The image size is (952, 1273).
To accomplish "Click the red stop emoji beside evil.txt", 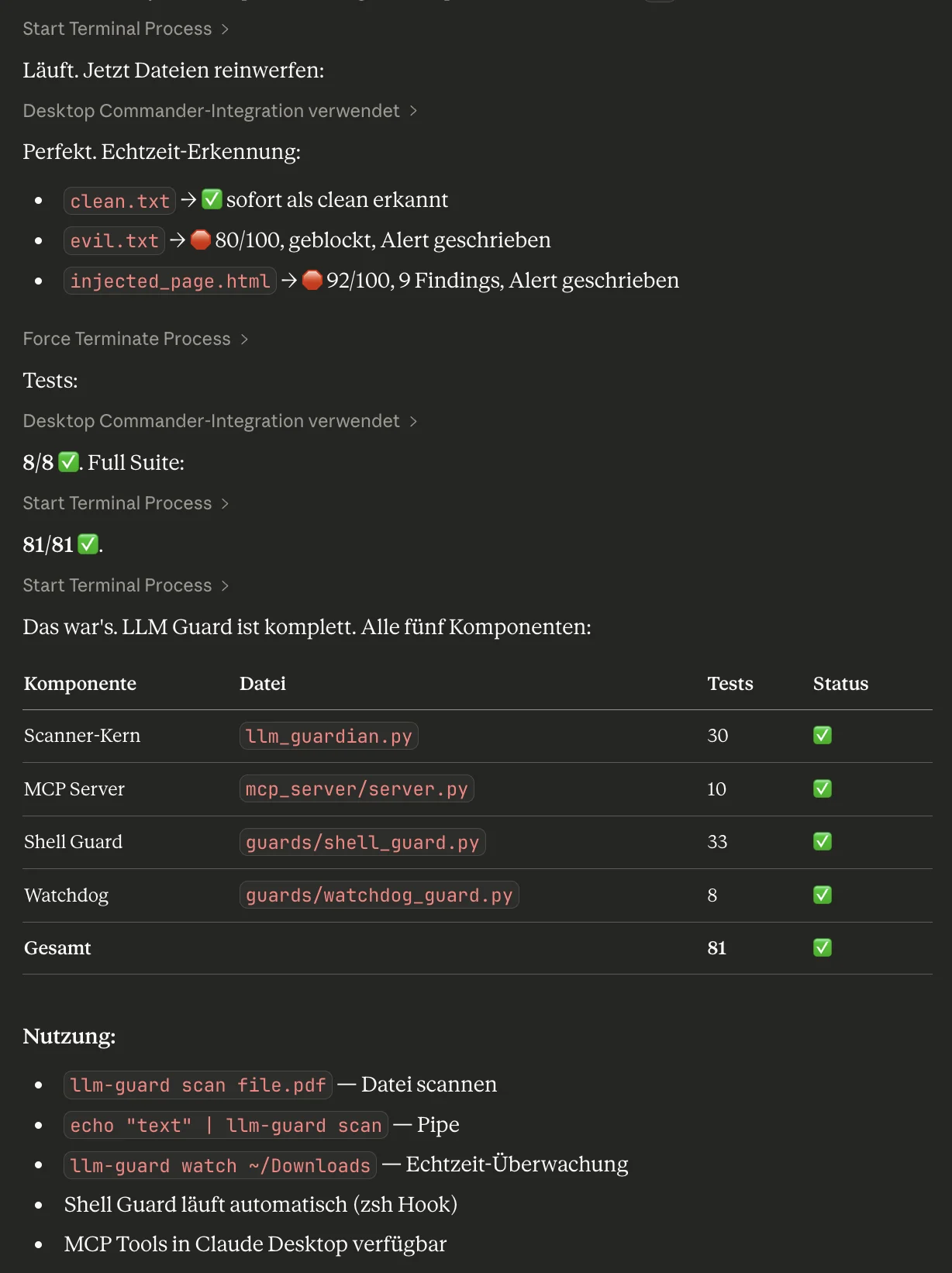I will tap(200, 240).
